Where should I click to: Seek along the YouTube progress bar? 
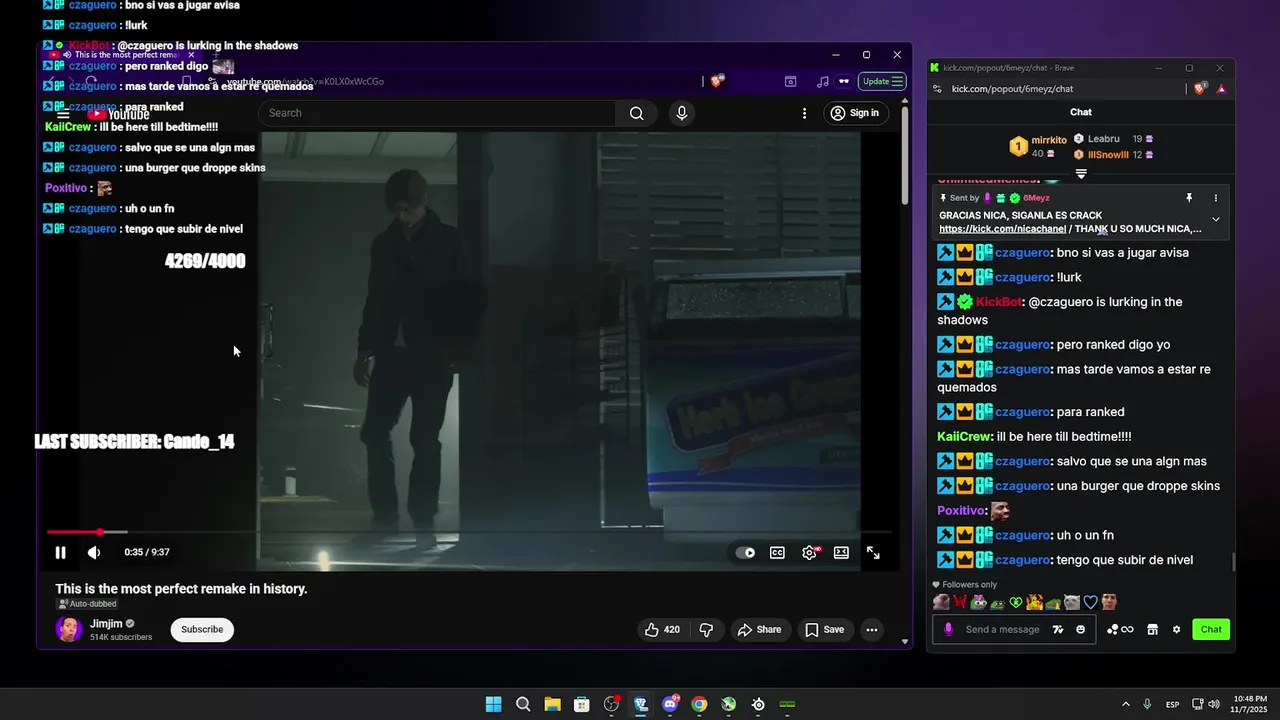(x=468, y=532)
